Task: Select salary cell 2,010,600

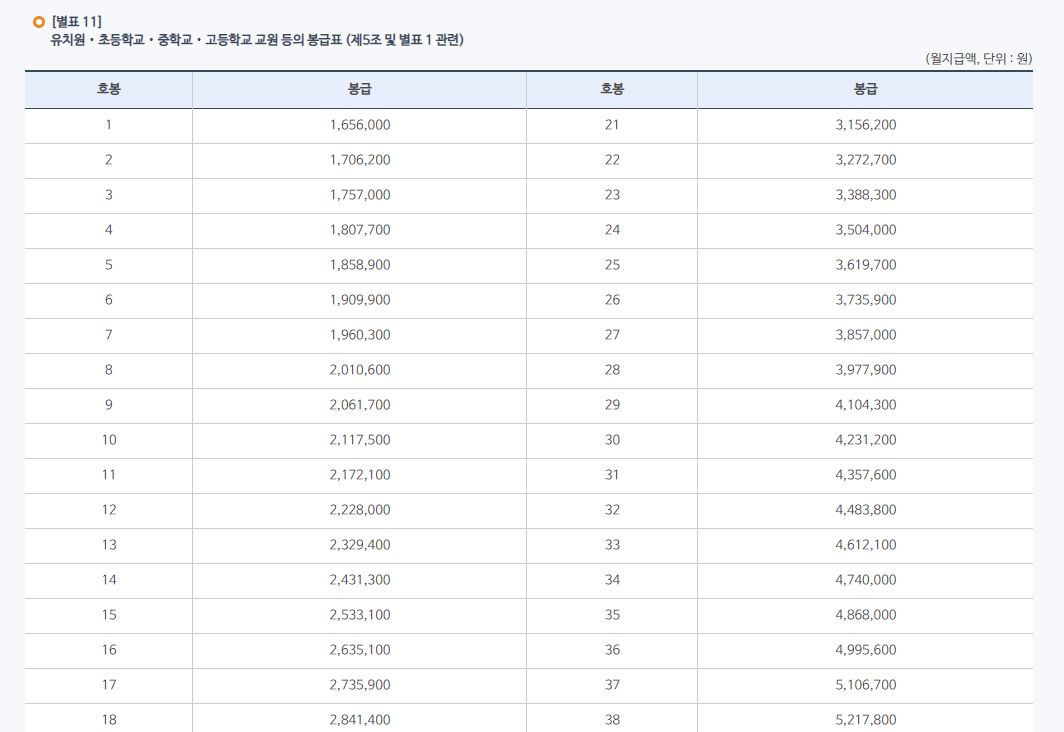Action: (360, 370)
